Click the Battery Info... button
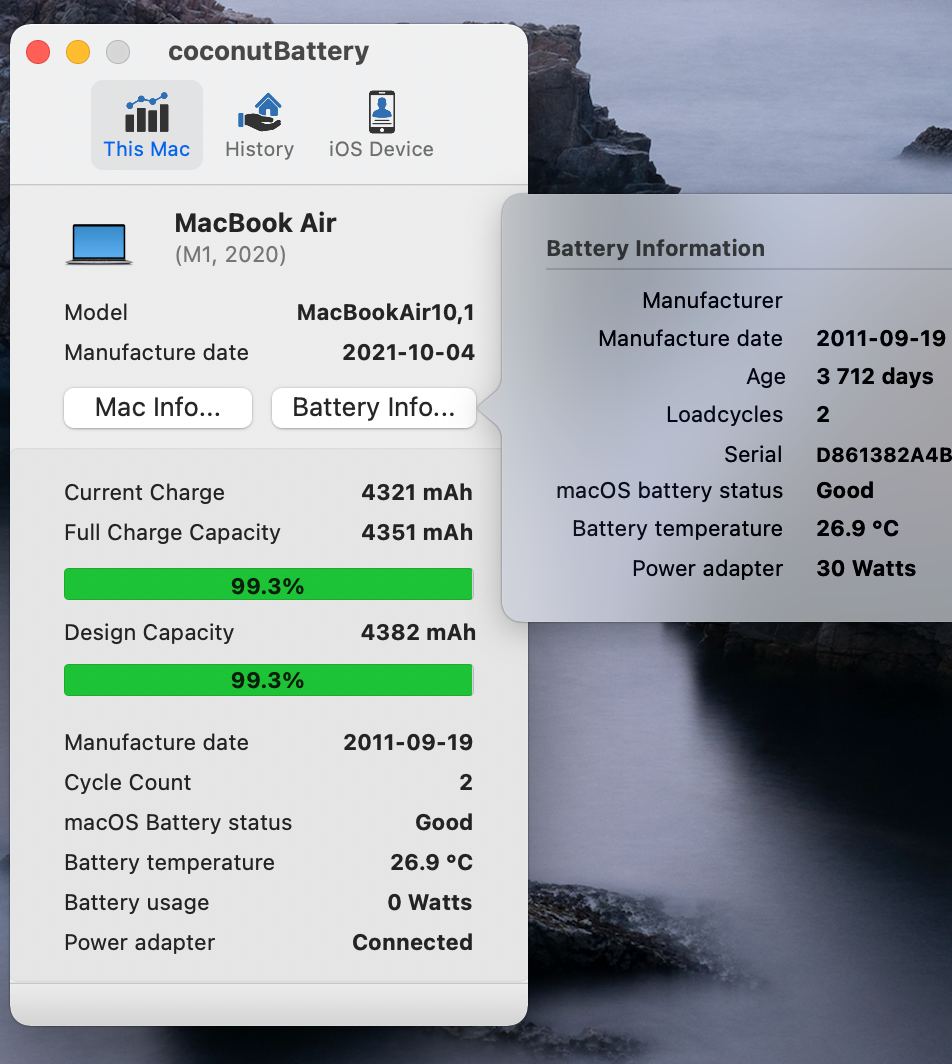The image size is (952, 1064). (x=374, y=408)
